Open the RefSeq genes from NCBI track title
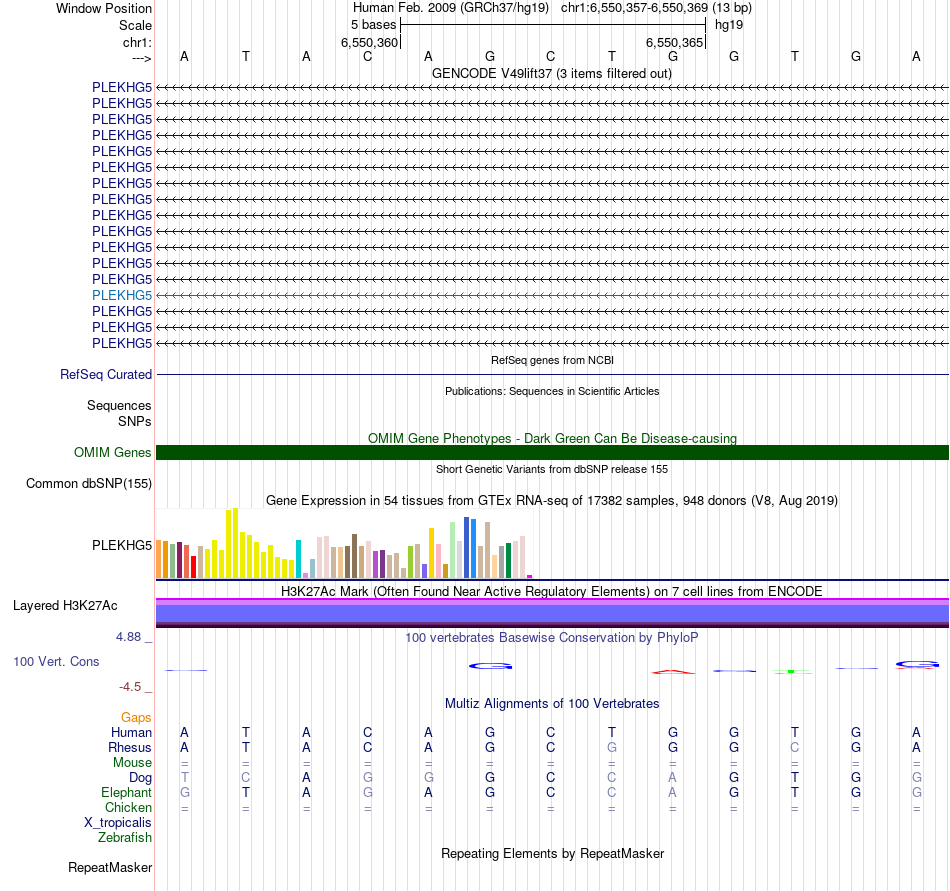 (552, 360)
